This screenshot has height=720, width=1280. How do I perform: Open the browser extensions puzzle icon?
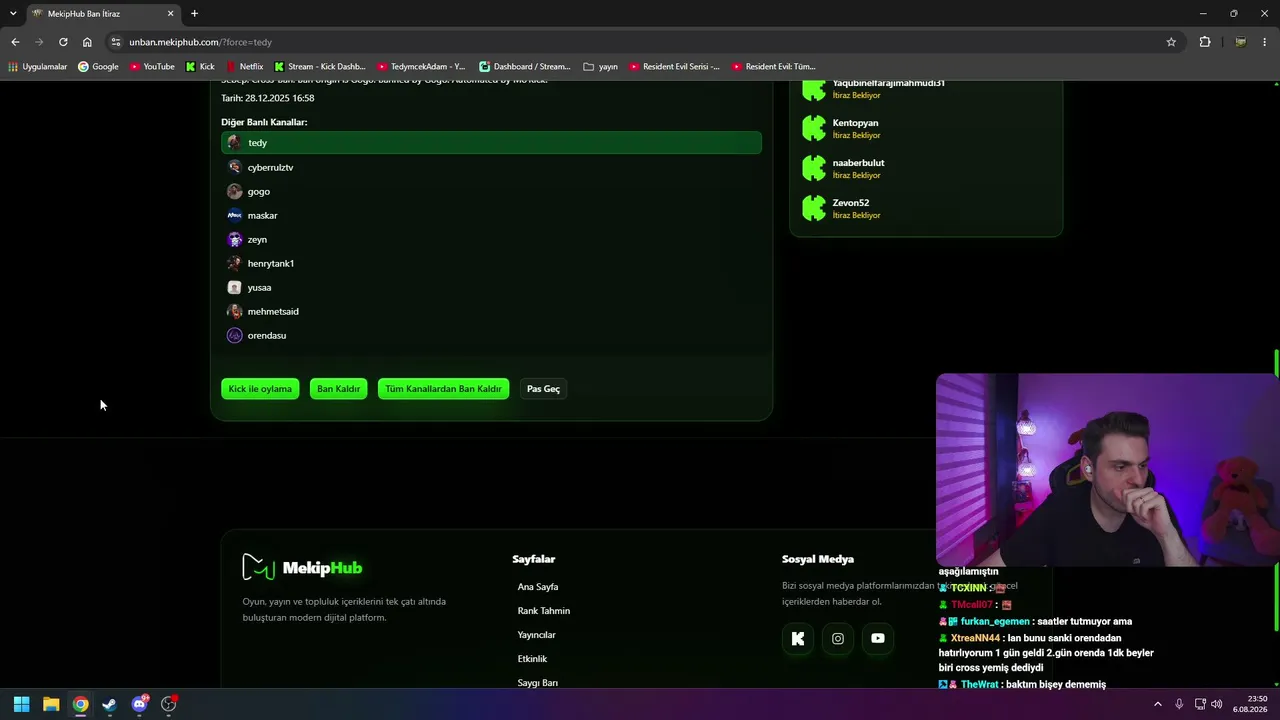[x=1205, y=42]
